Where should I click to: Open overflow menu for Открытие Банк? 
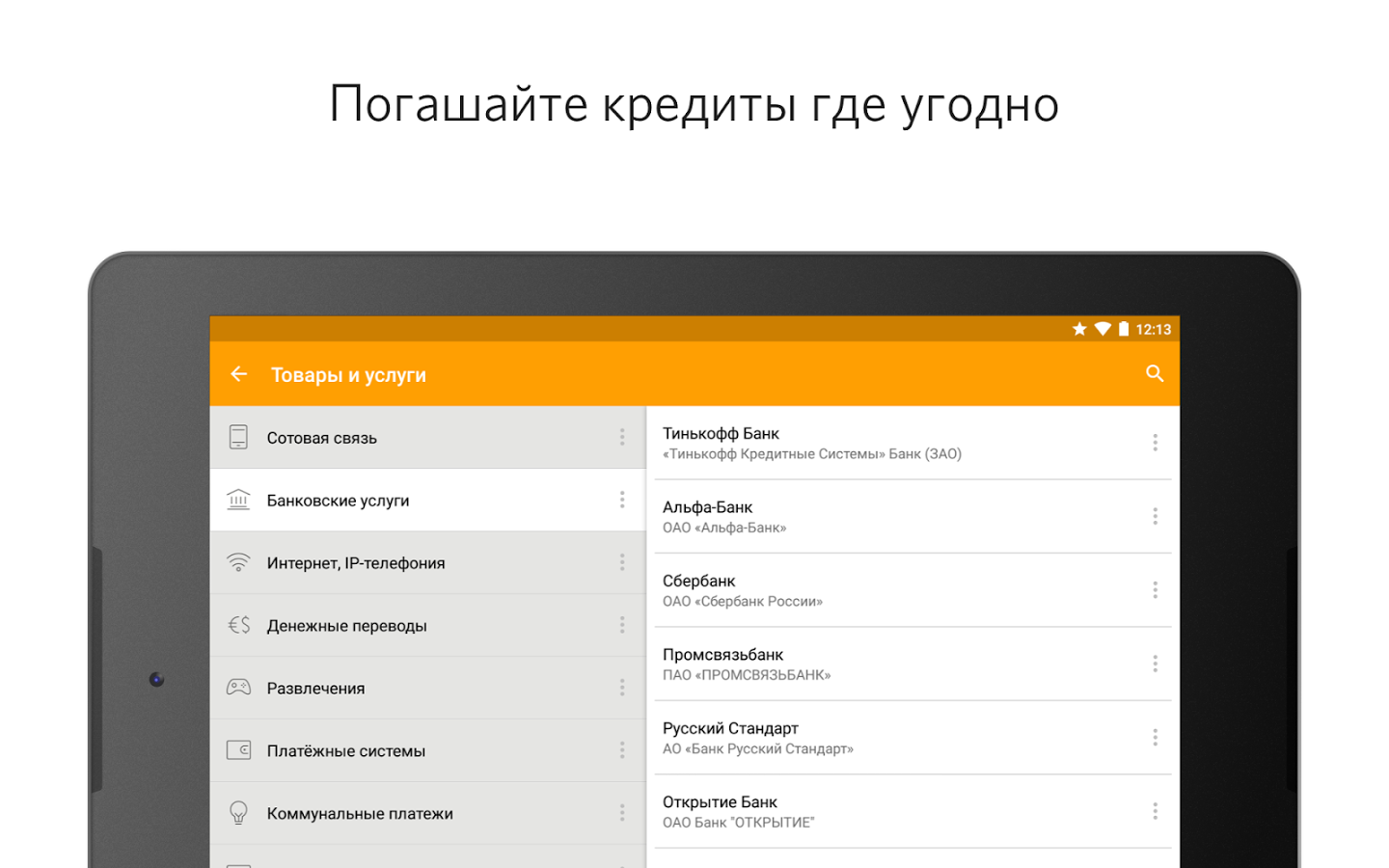[1155, 811]
